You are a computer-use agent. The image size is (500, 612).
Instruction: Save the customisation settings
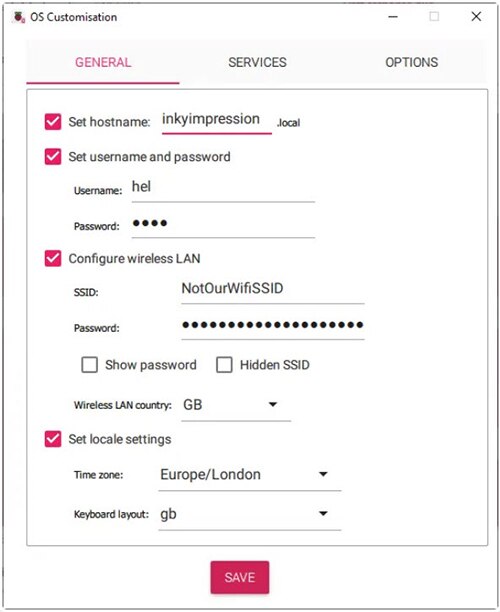(x=240, y=577)
